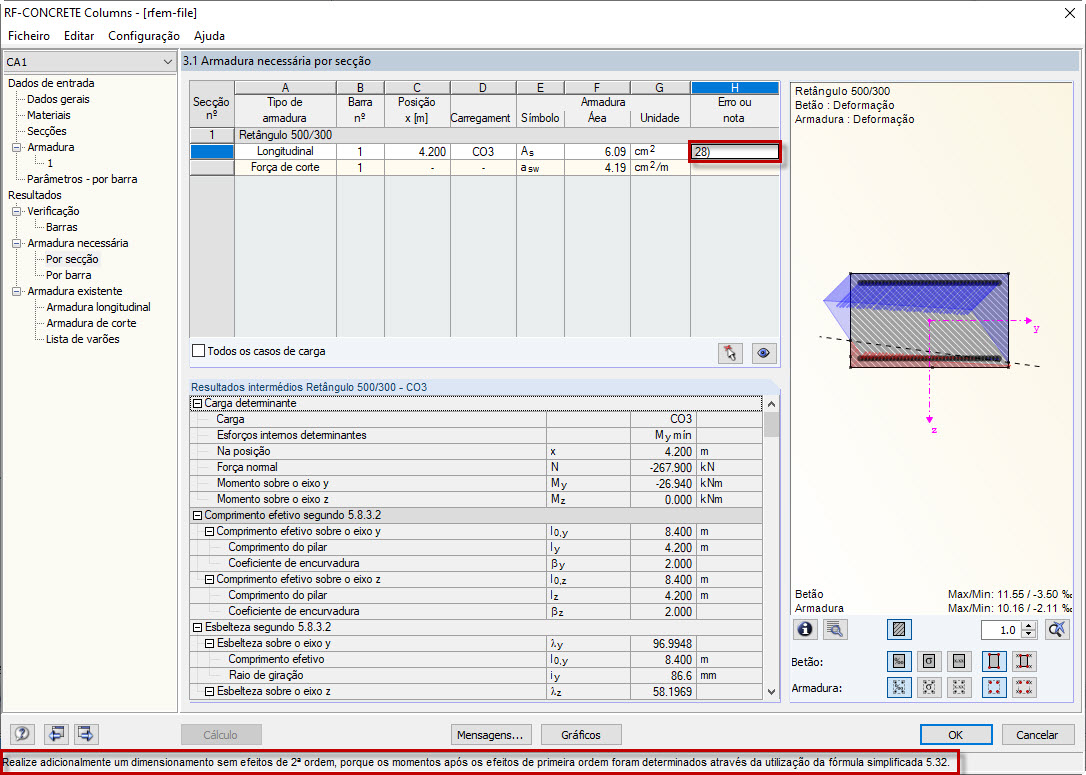Viewport: 1086px width, 775px height.
Task: Open the Configuração menu
Action: tap(143, 36)
